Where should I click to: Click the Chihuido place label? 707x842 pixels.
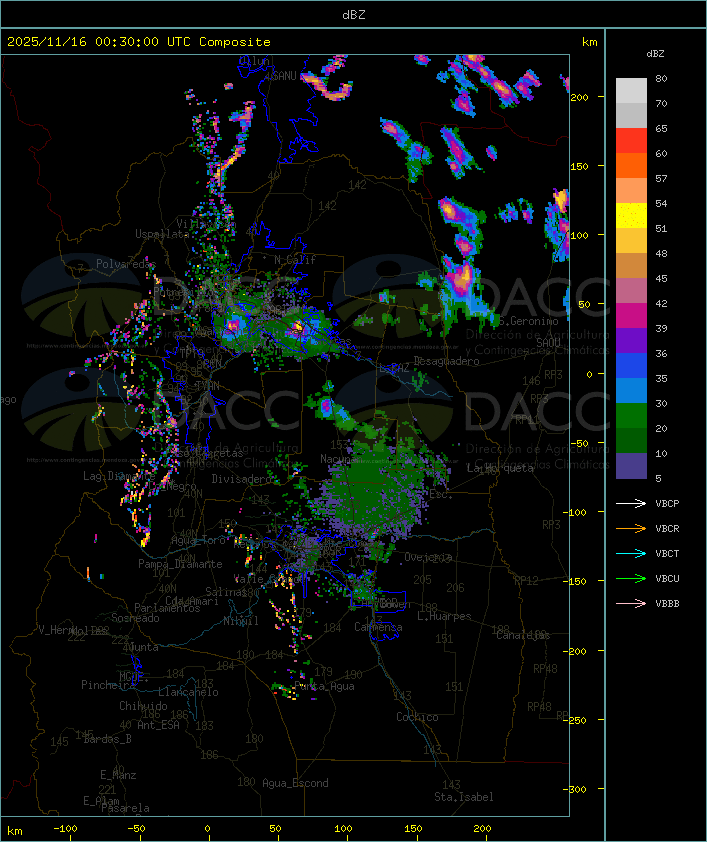point(143,706)
